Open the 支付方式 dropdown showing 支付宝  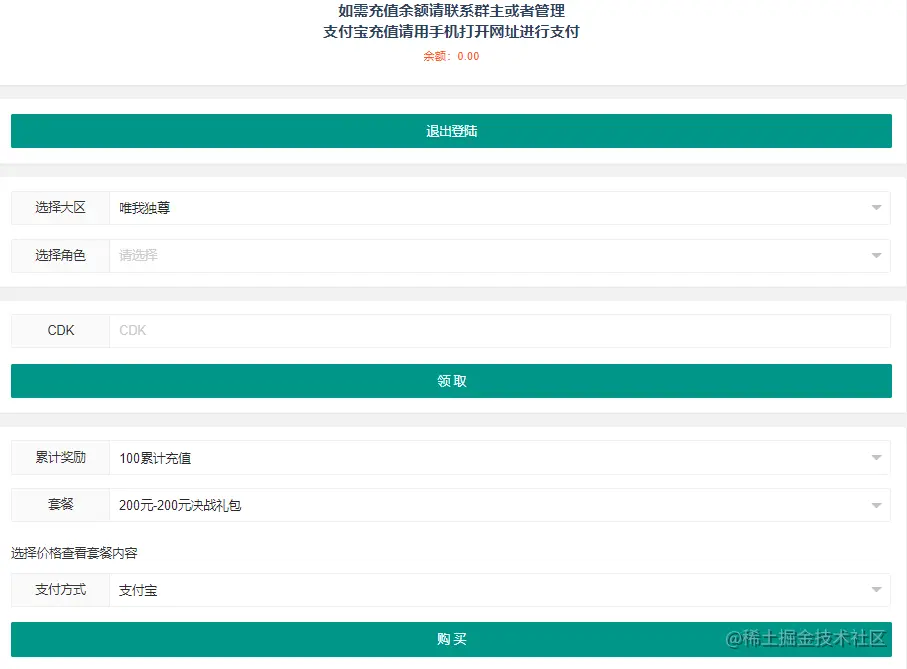(500, 590)
